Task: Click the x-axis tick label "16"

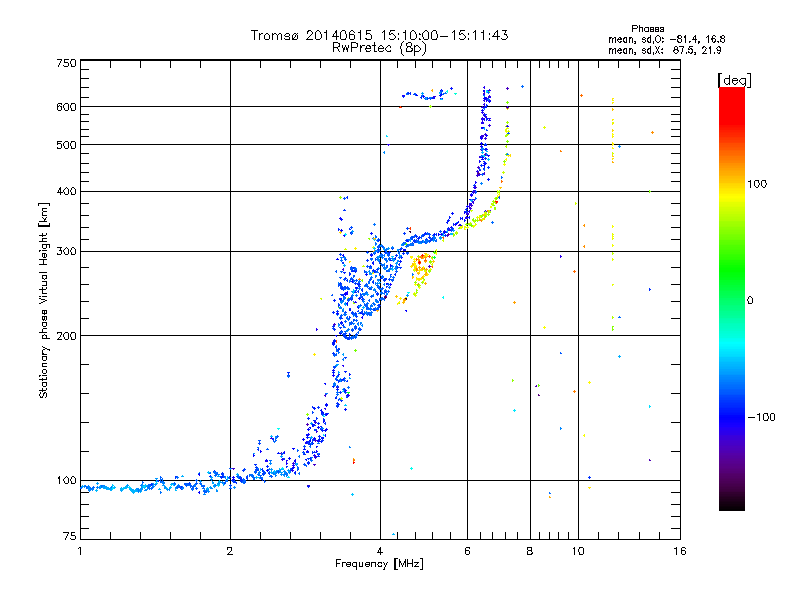Action: tap(680, 551)
